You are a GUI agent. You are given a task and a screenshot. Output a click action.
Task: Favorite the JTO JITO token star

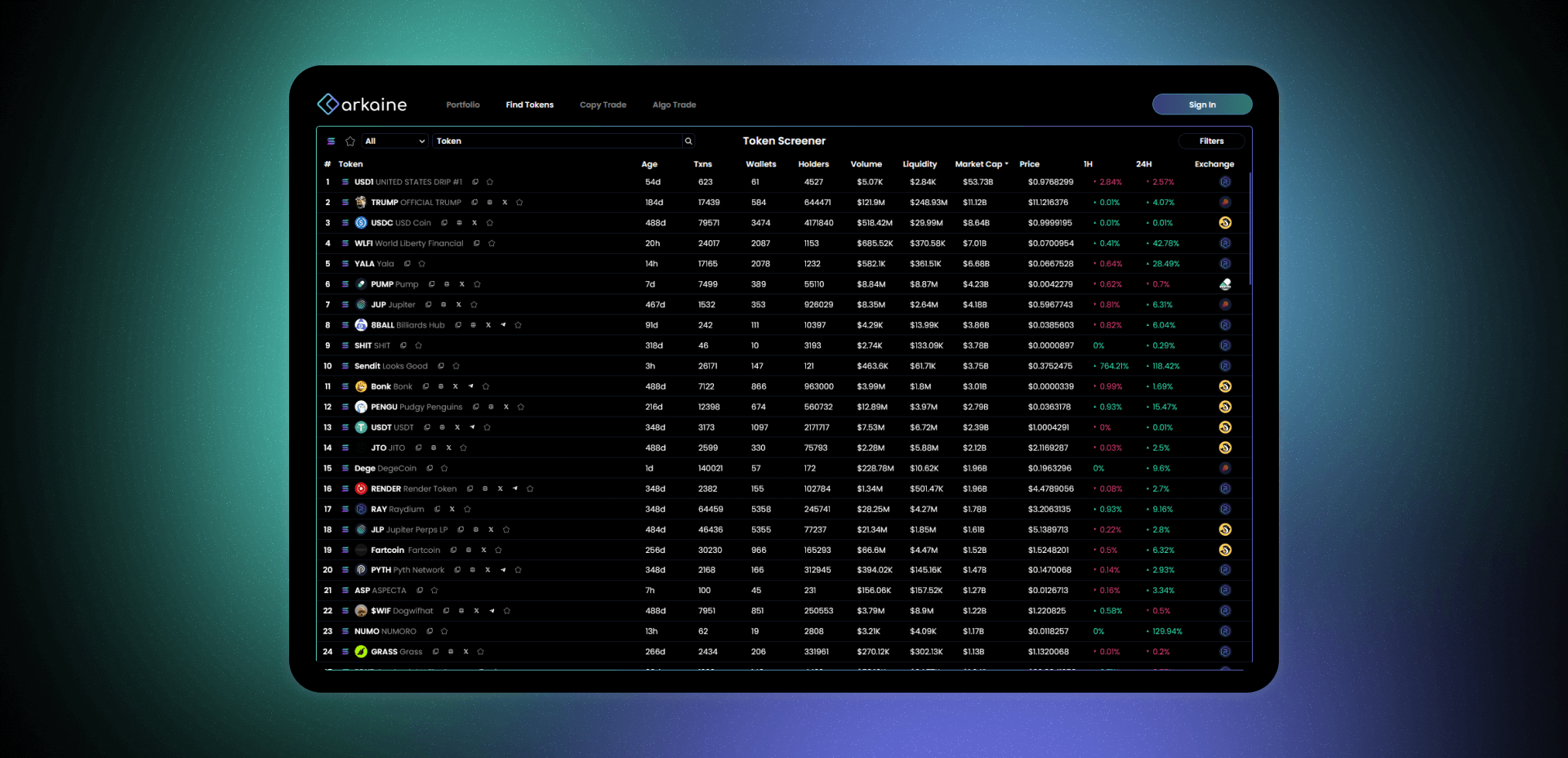[x=463, y=448]
